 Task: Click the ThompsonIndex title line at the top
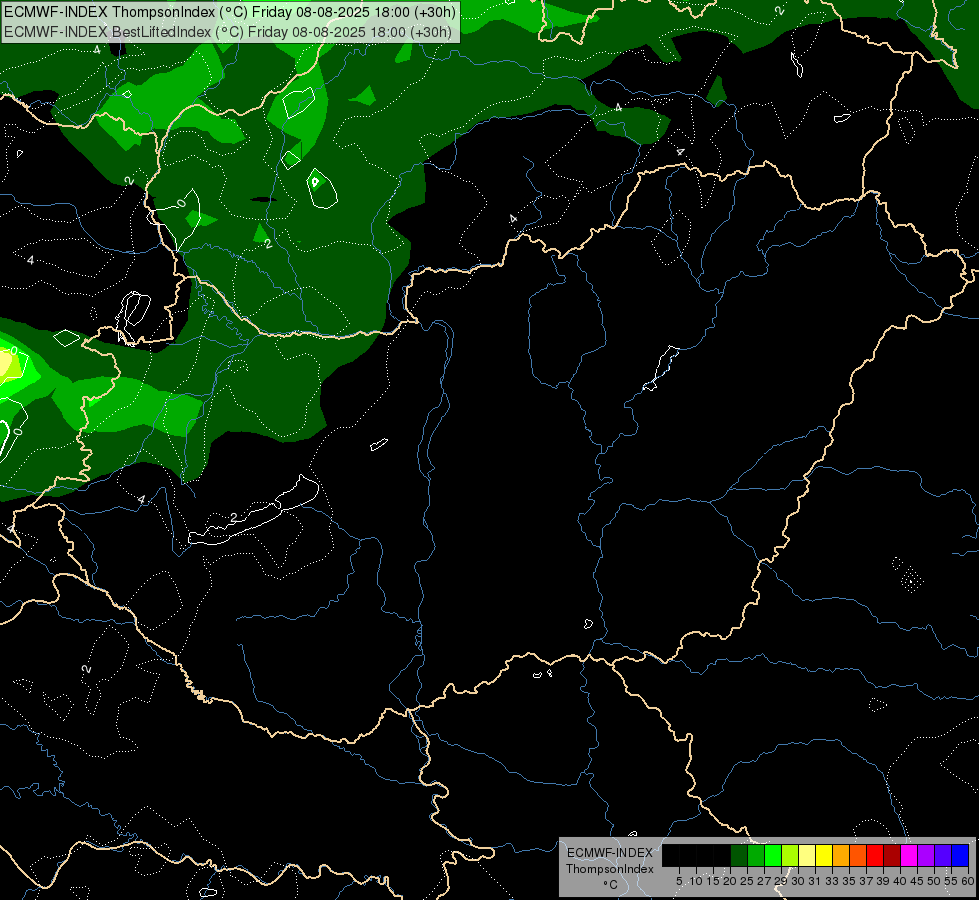point(230,11)
